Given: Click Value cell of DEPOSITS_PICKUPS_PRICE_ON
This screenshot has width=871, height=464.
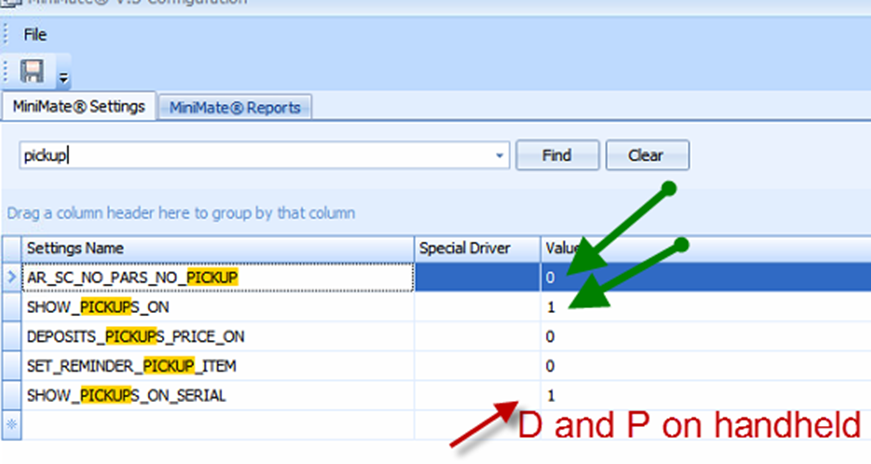Looking at the screenshot, I should click(705, 336).
